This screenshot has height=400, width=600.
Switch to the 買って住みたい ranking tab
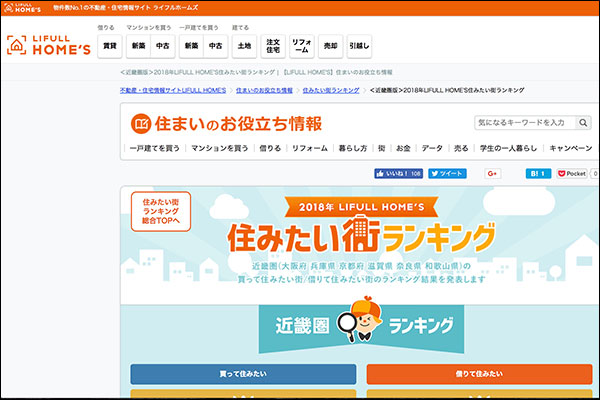coord(243,374)
